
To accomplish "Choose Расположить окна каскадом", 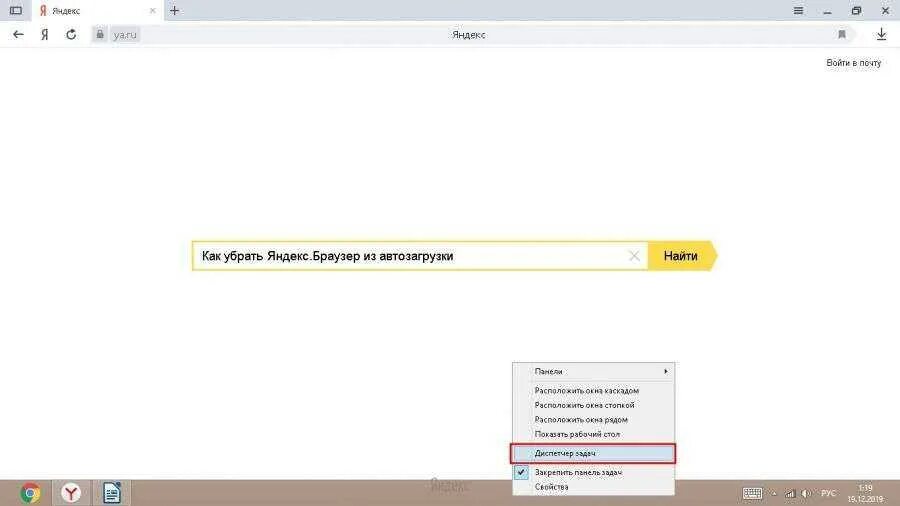I will (593, 390).
